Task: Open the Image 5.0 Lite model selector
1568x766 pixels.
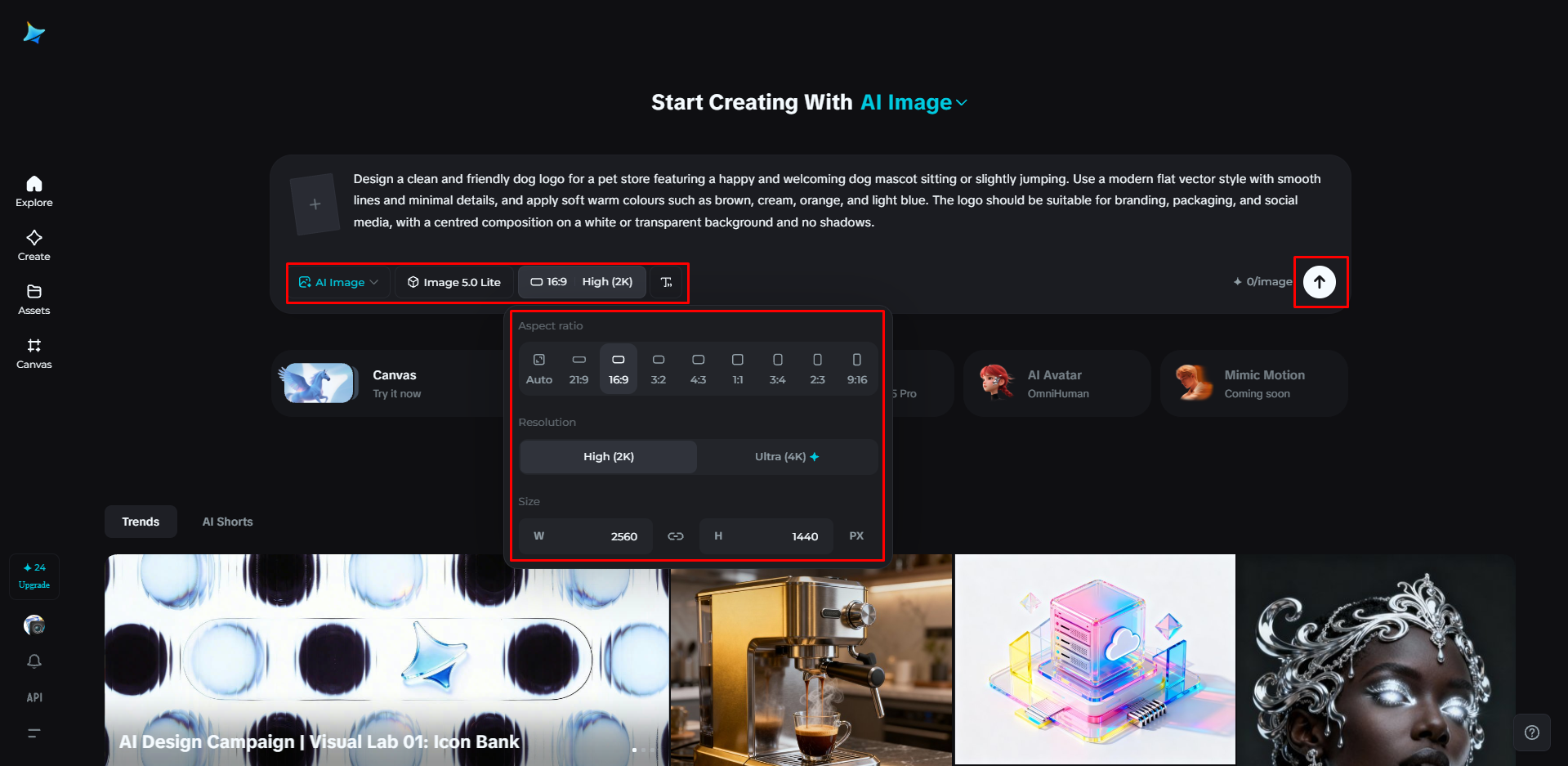Action: 454,282
